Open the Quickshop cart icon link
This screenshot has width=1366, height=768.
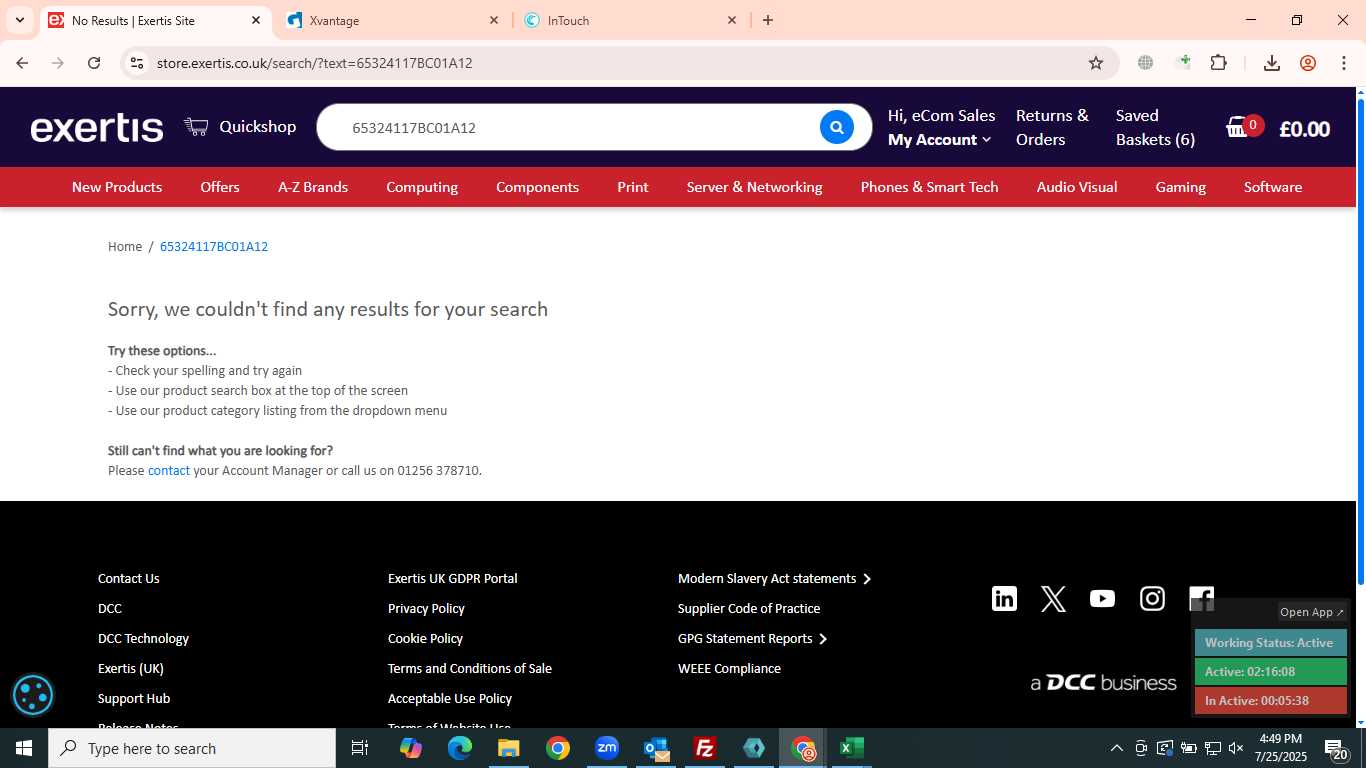(196, 126)
